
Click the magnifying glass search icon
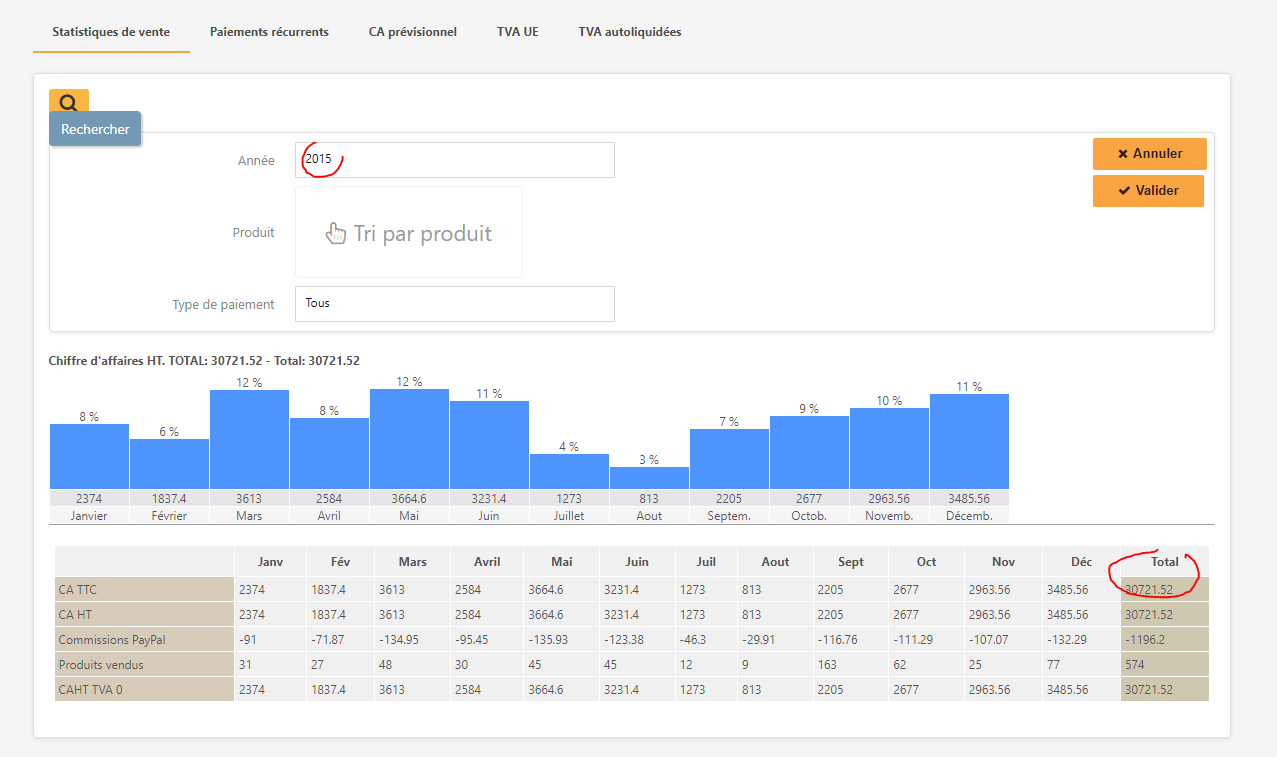[68, 101]
